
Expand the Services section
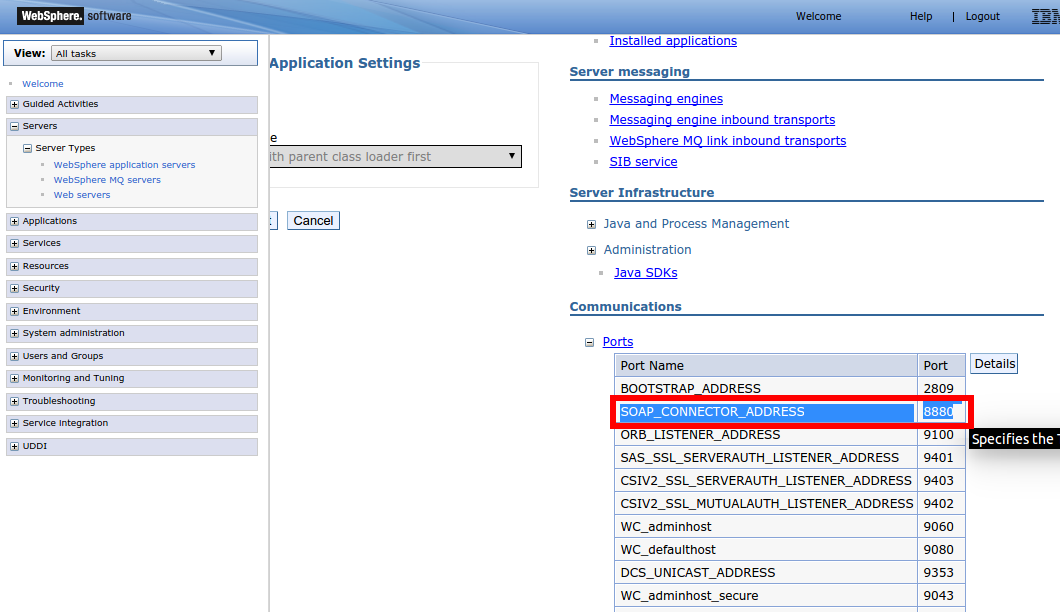(x=14, y=243)
